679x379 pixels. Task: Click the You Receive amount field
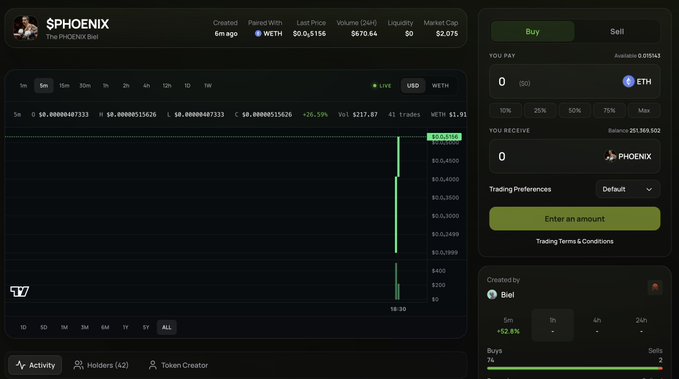[575, 156]
